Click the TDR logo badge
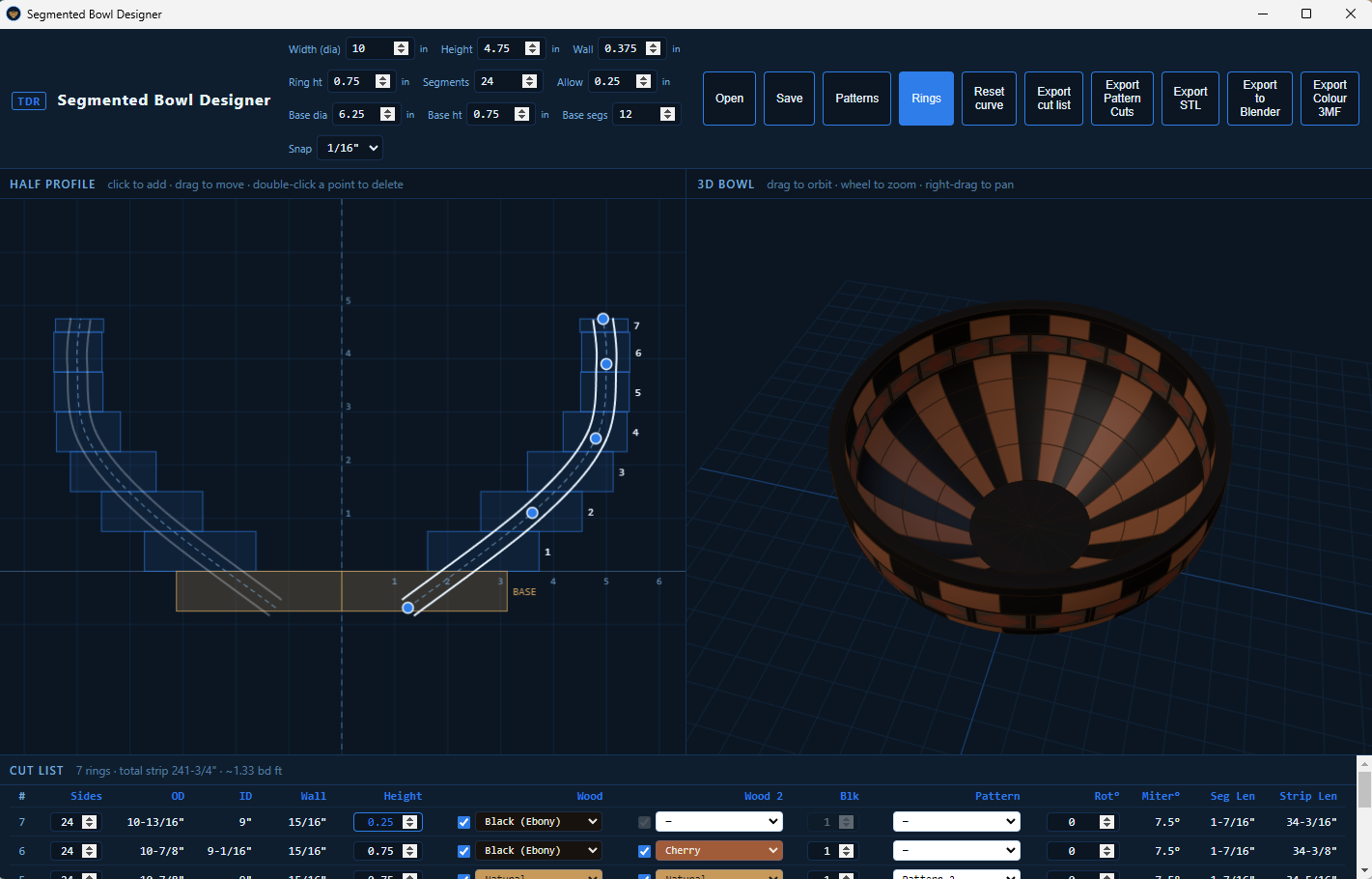Image resolution: width=1372 pixels, height=879 pixels. click(x=29, y=100)
